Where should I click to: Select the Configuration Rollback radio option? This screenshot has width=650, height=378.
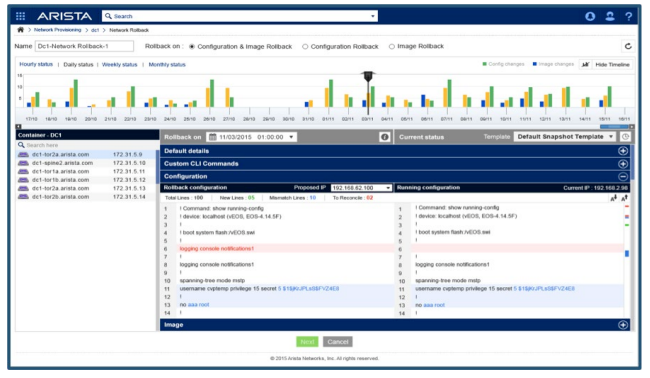(305, 46)
